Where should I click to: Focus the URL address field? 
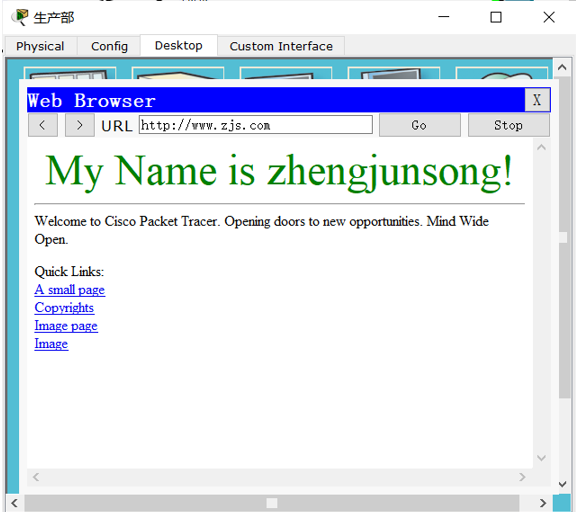[x=256, y=125]
